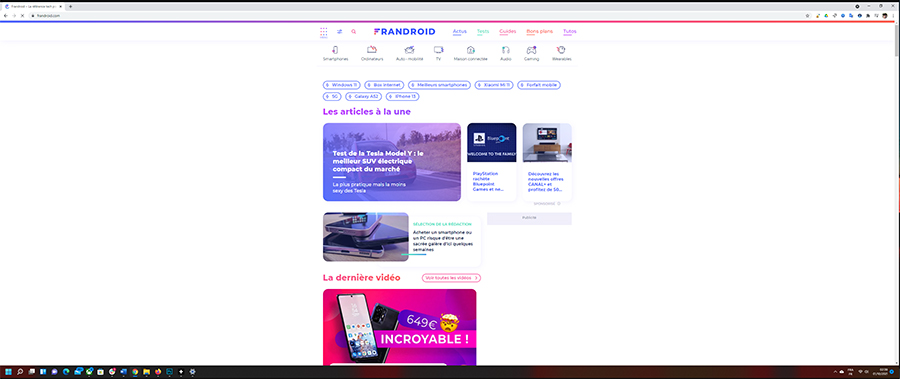Open the Bons plans menu item

pos(540,32)
